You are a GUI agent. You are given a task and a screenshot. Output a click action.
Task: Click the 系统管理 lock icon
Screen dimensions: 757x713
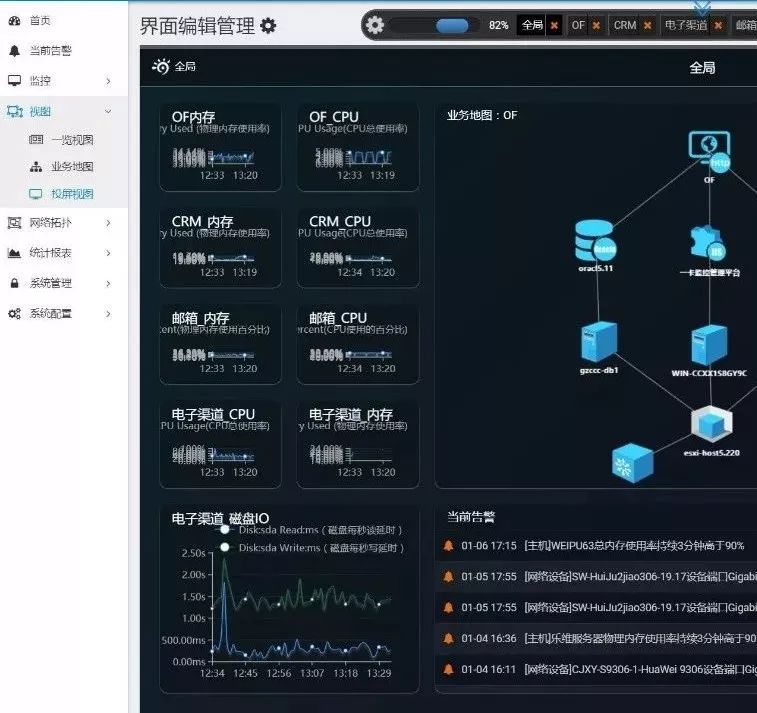14,283
